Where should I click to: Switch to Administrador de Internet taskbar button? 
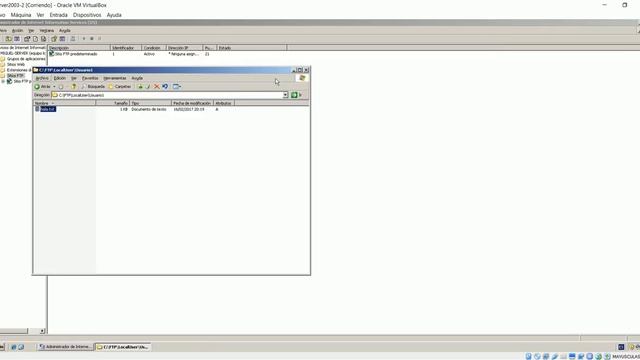[66, 347]
